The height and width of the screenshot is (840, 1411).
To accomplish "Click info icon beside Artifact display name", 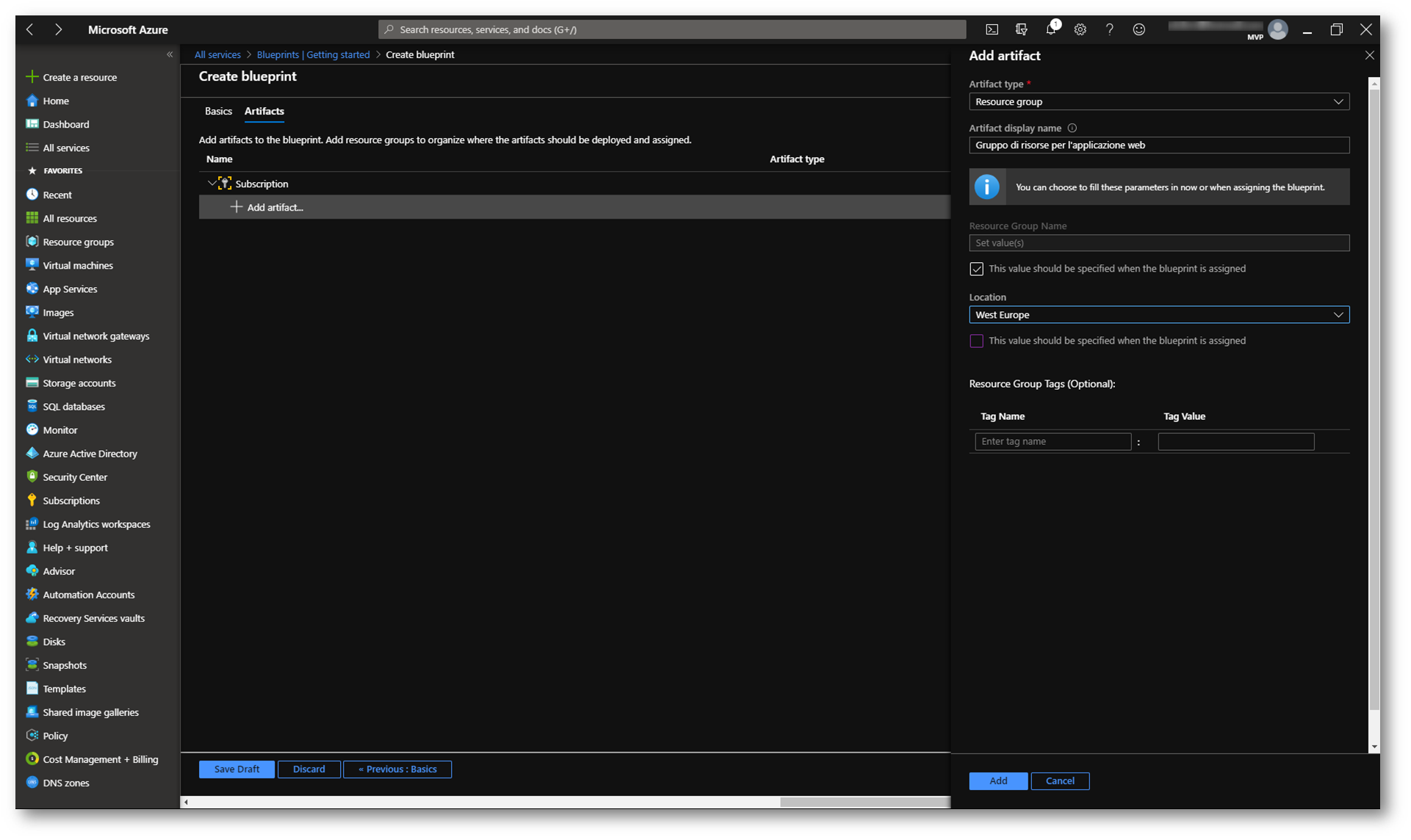I will coord(1072,128).
